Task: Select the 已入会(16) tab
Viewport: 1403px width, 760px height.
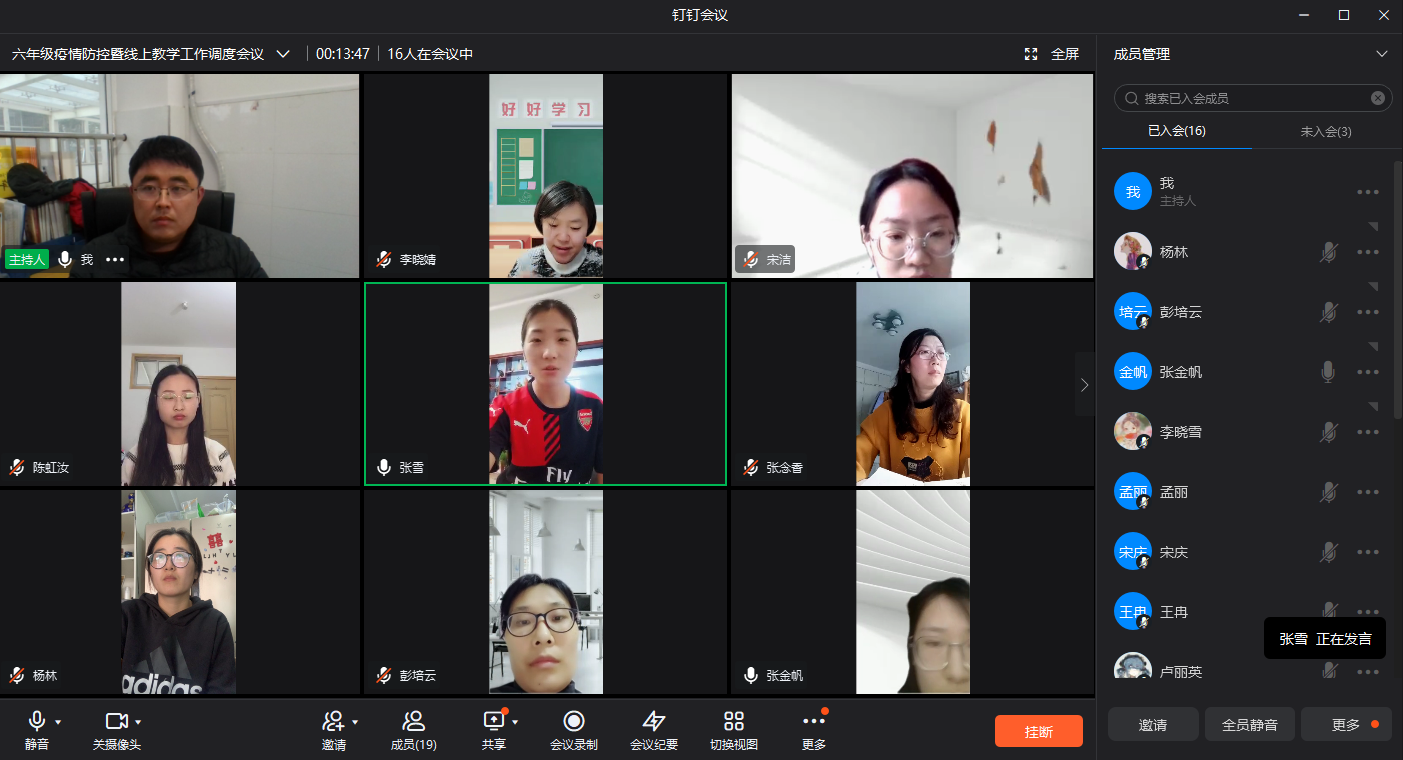Action: [x=1176, y=131]
